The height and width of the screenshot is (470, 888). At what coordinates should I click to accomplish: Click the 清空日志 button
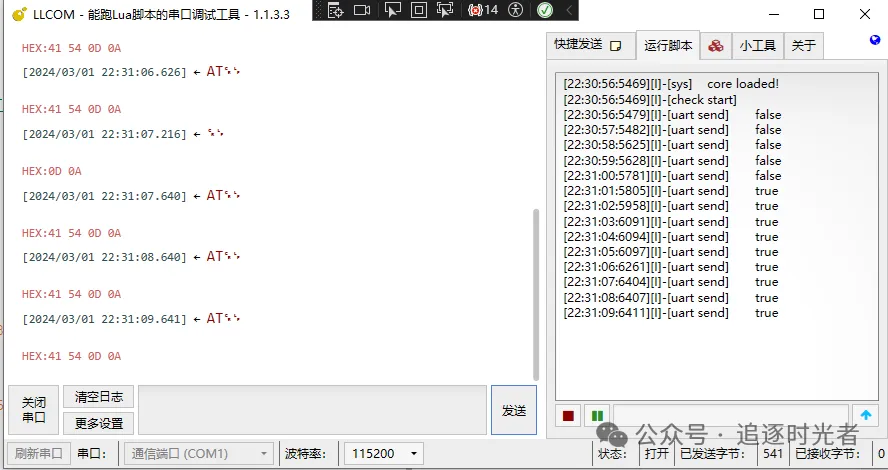[x=99, y=396]
